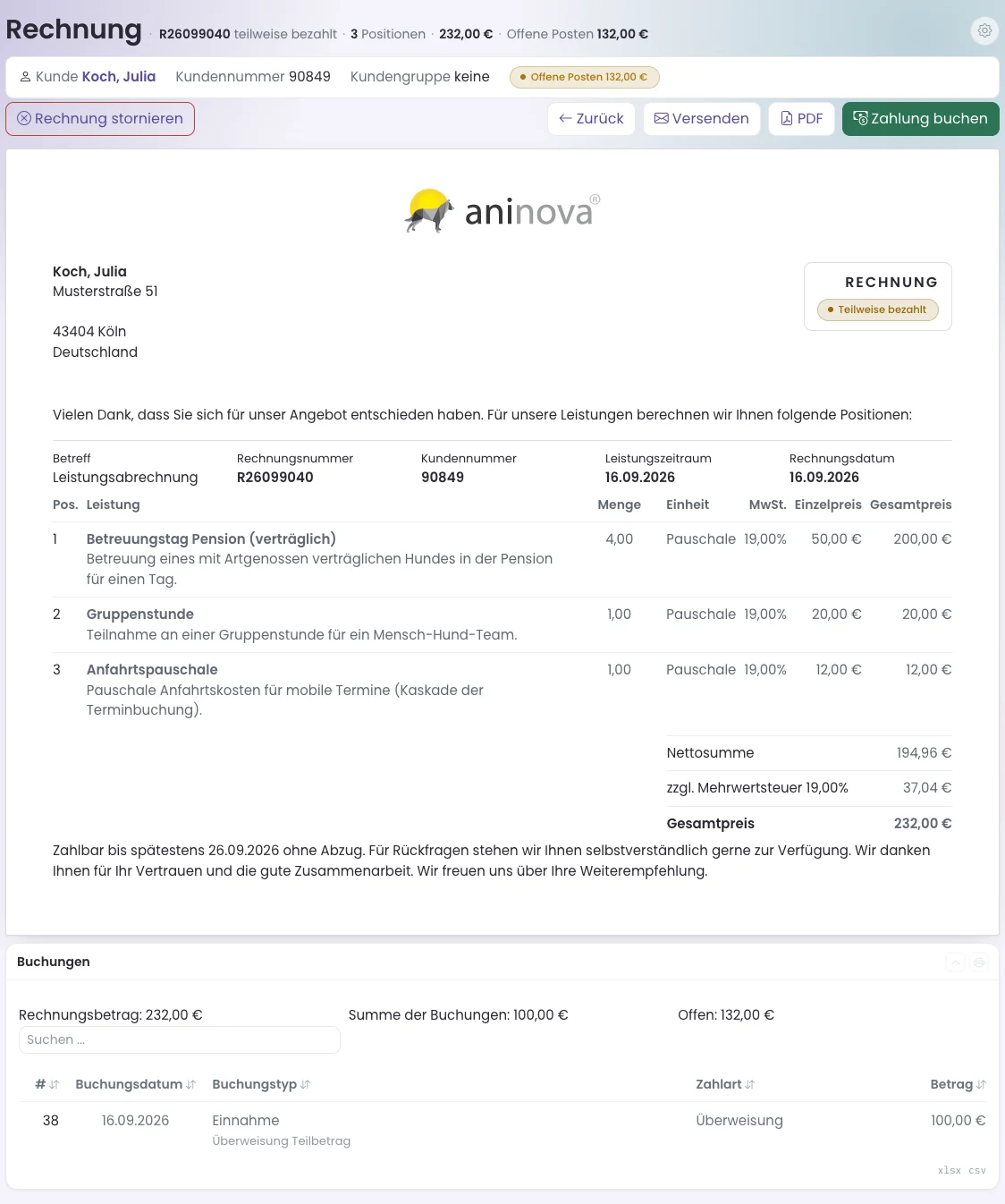Click the 200,00 € Gesamtpreis of position 1
This screenshot has width=1005, height=1204.
[x=923, y=539]
